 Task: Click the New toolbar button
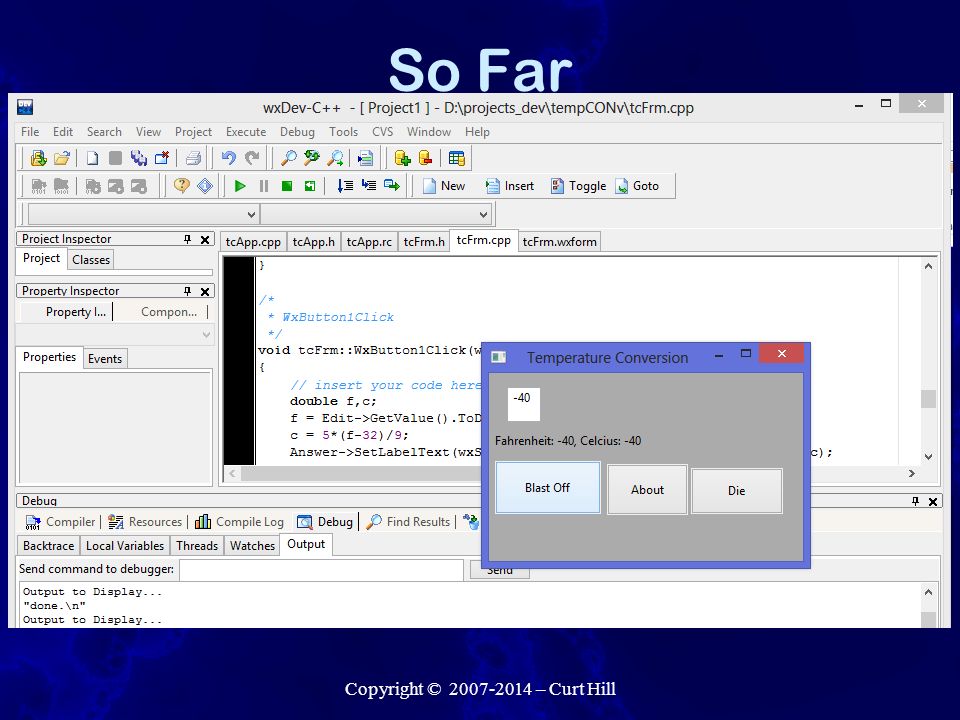[444, 186]
